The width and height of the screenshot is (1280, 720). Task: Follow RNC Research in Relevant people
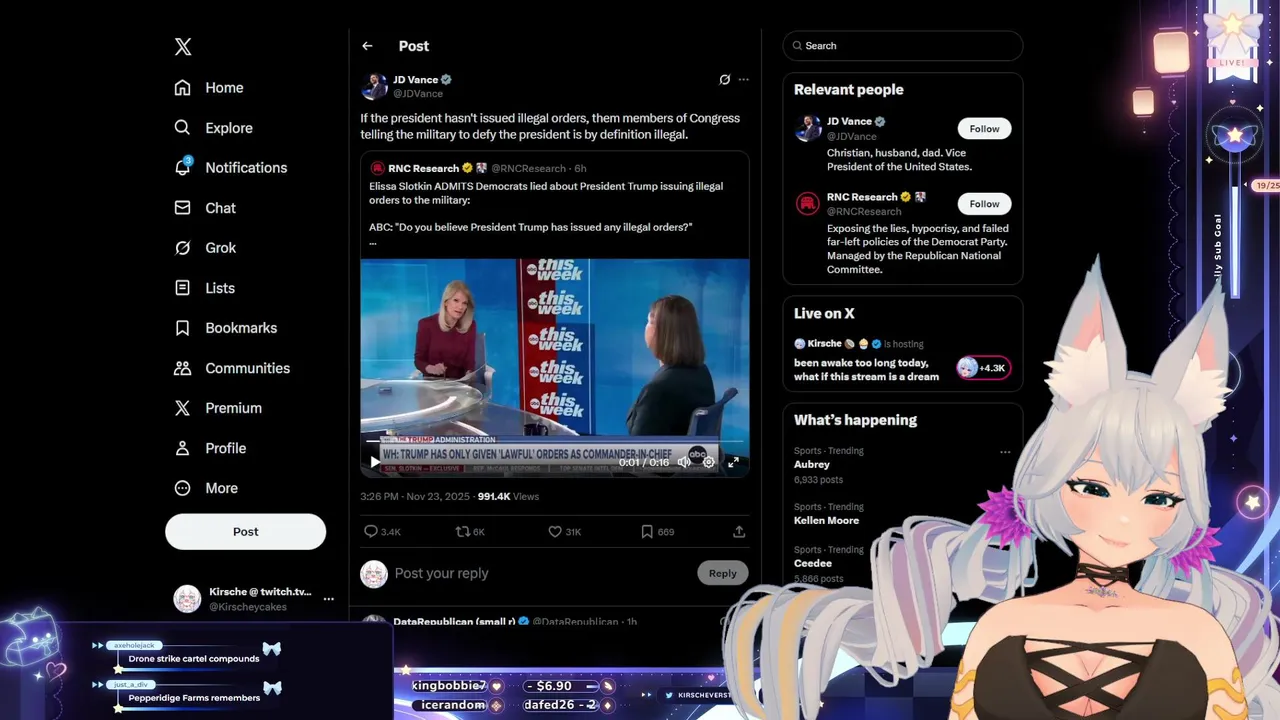coord(984,204)
